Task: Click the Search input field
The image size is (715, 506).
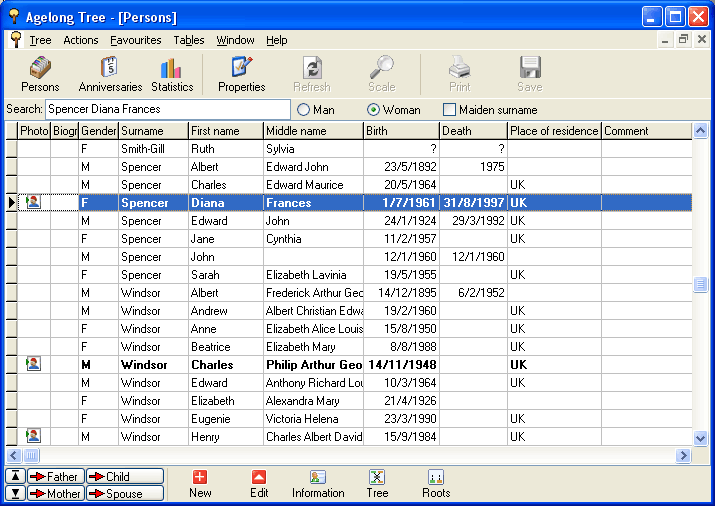Action: click(168, 109)
